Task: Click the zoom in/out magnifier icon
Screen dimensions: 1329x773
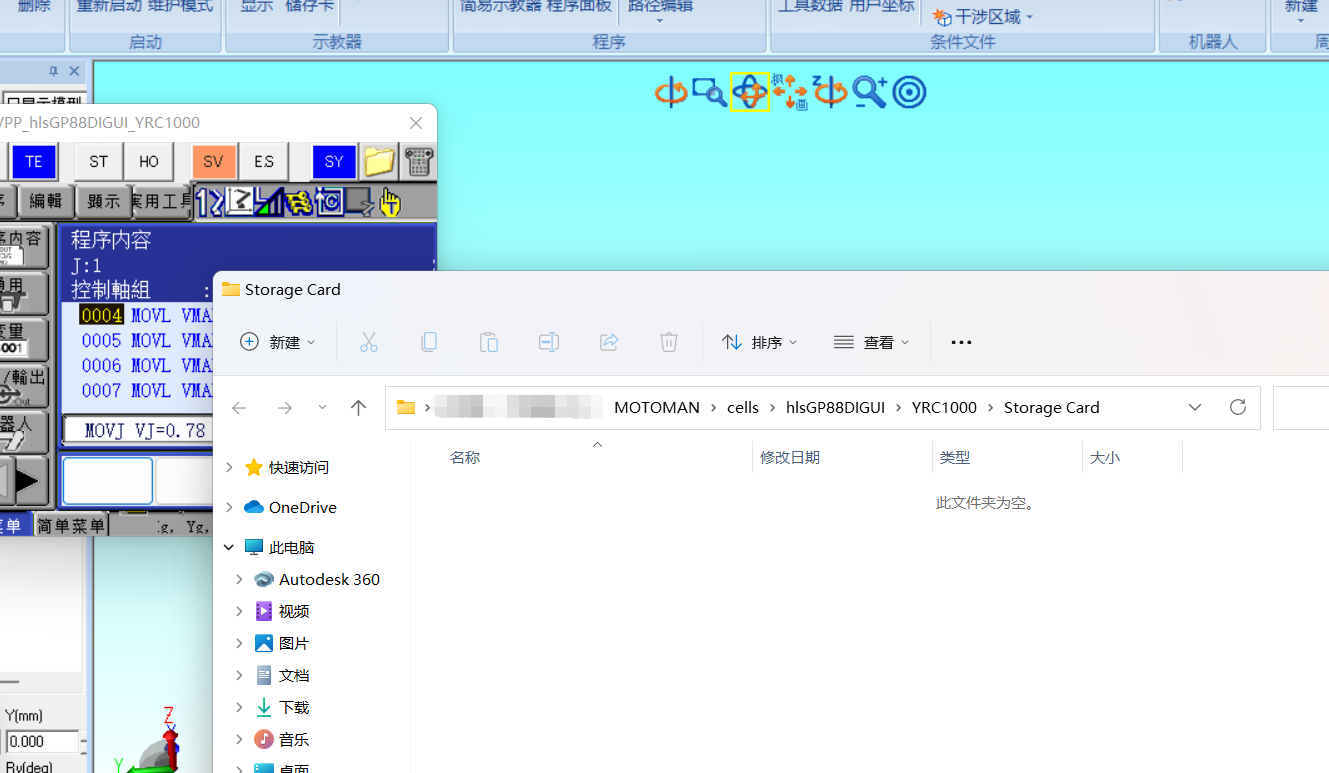Action: 870,92
